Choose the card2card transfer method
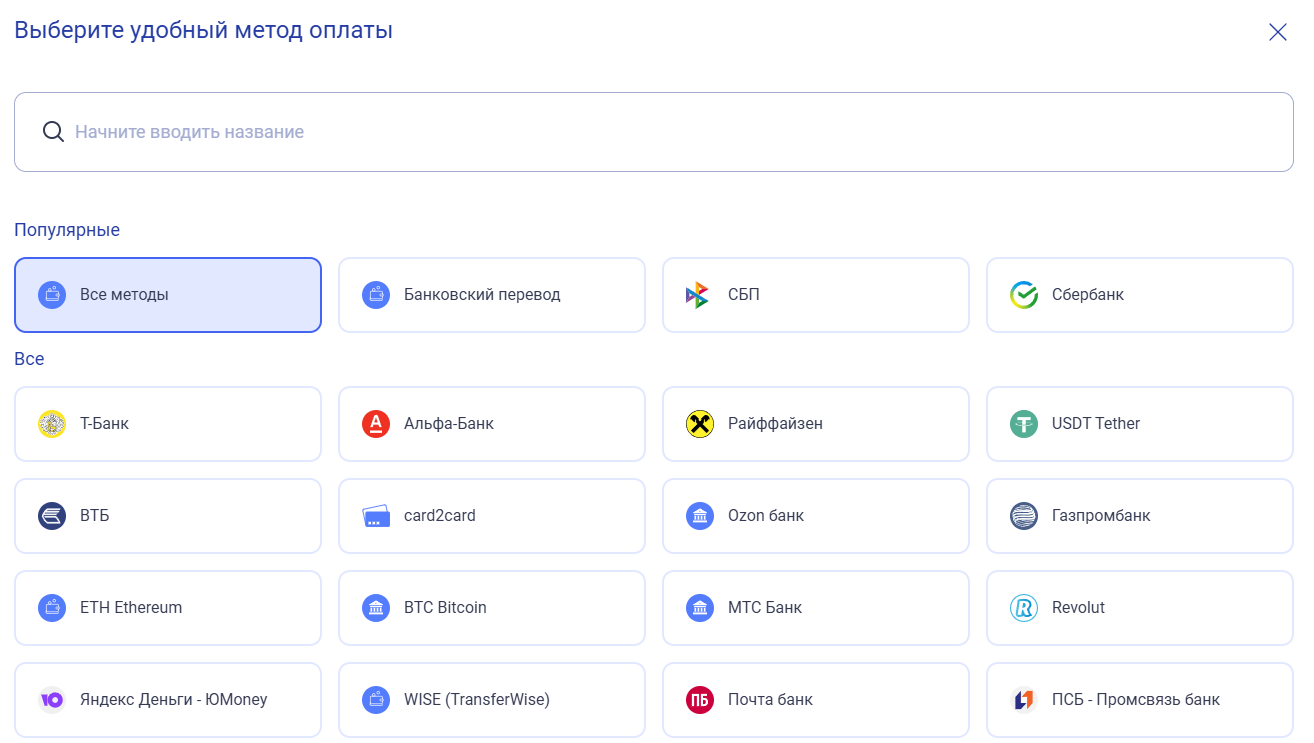Screen dimensions: 1314x743 [x=492, y=516]
